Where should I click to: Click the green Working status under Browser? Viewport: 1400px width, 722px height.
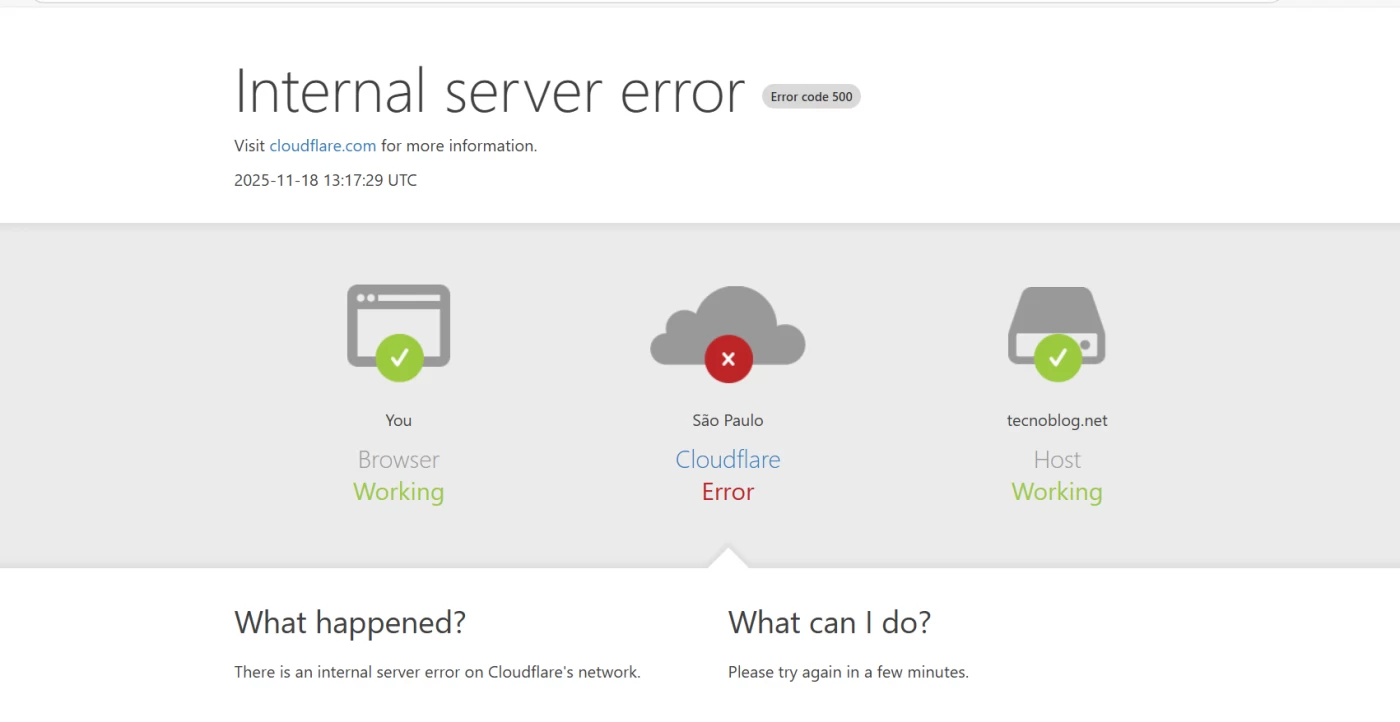coord(398,492)
